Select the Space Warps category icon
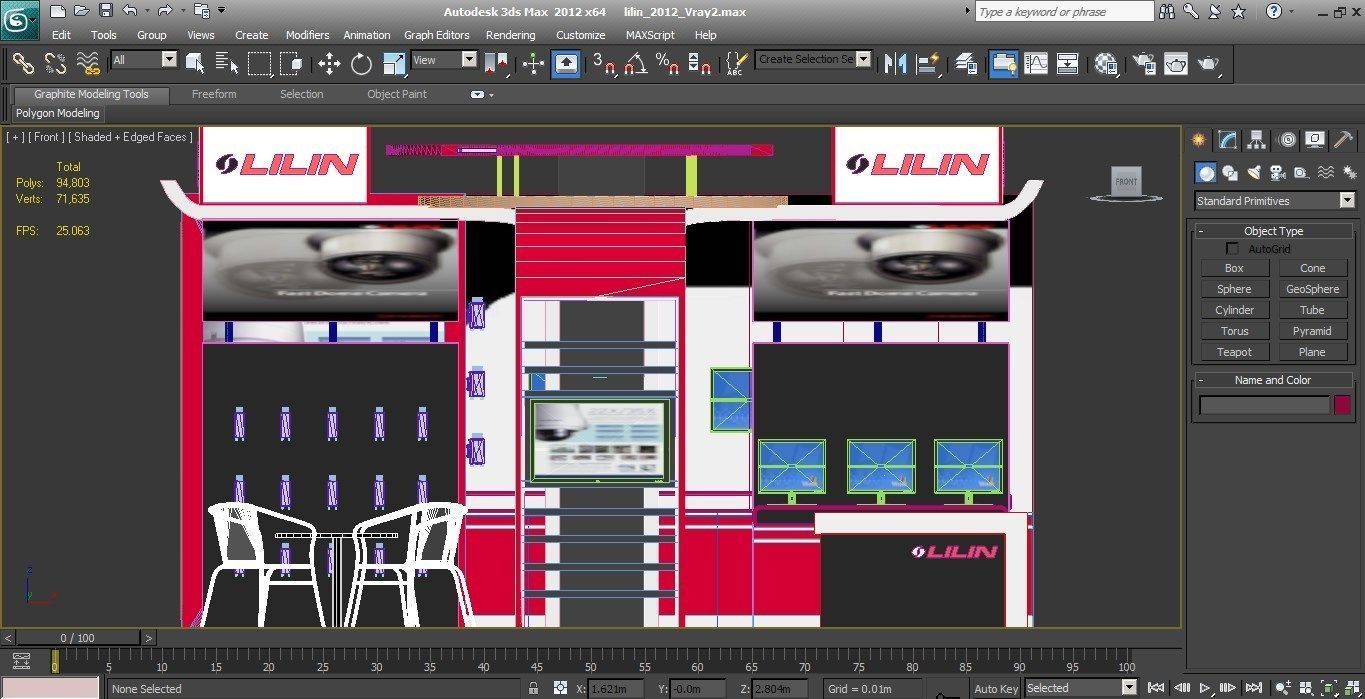The image size is (1365, 699). [x=1326, y=173]
